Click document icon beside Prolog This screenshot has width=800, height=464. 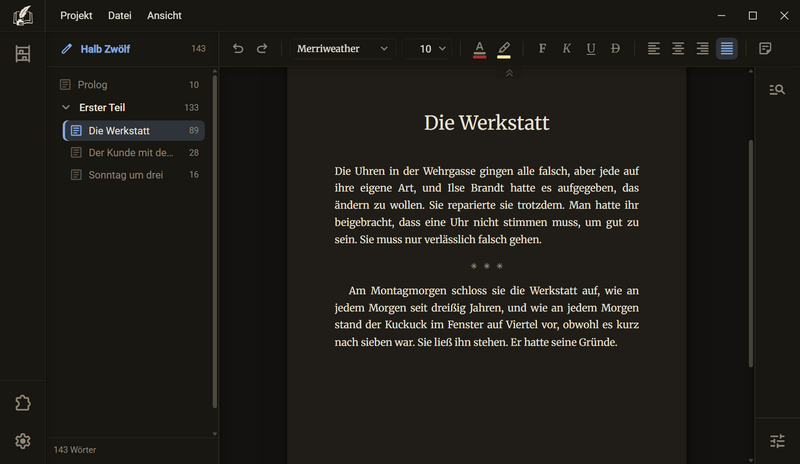tap(65, 85)
